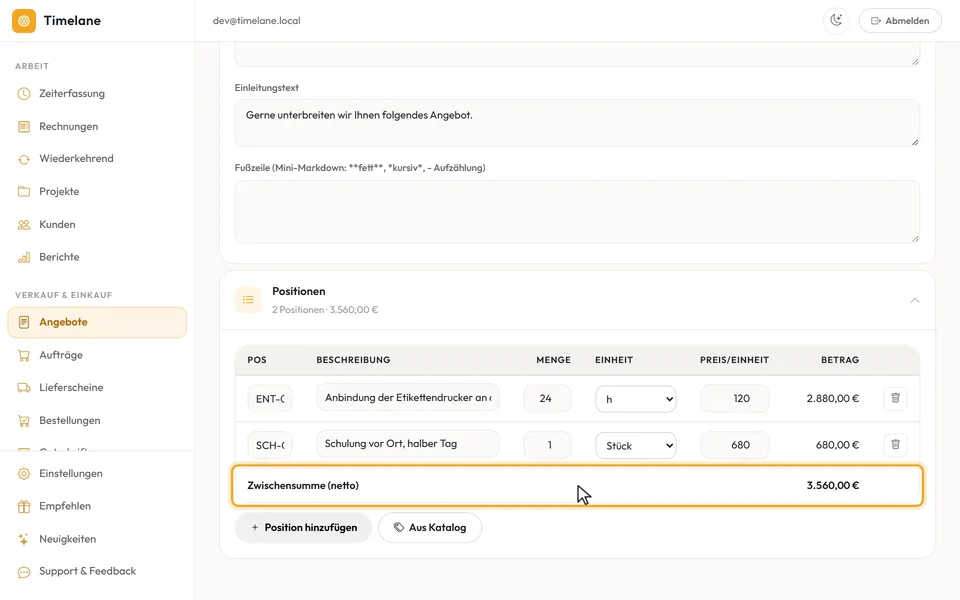The image size is (960, 600).
Task: Click the Fußzeile text area
Action: [577, 212]
